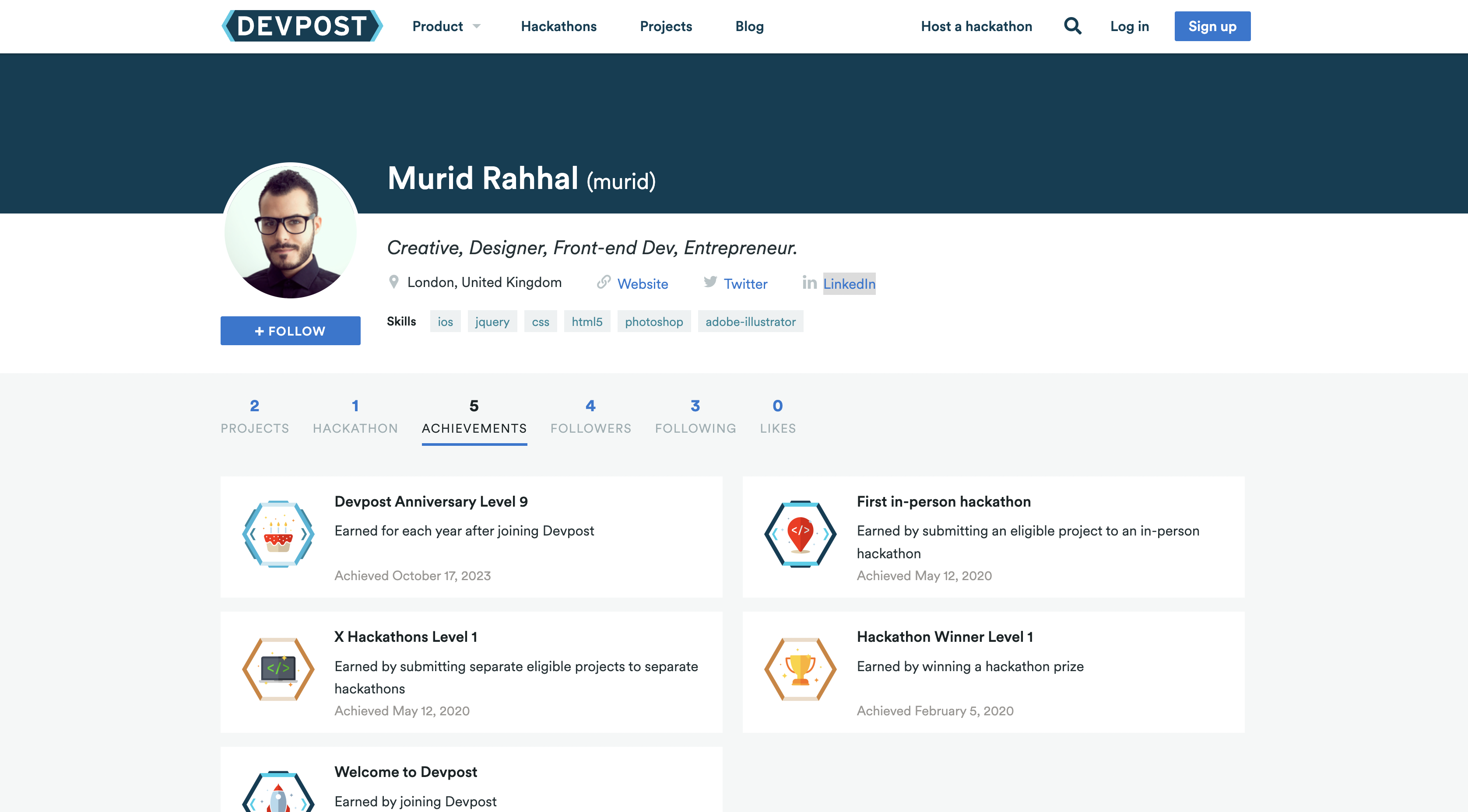Click the search magnifier icon
Viewport: 1468px width, 812px height.
click(x=1072, y=26)
